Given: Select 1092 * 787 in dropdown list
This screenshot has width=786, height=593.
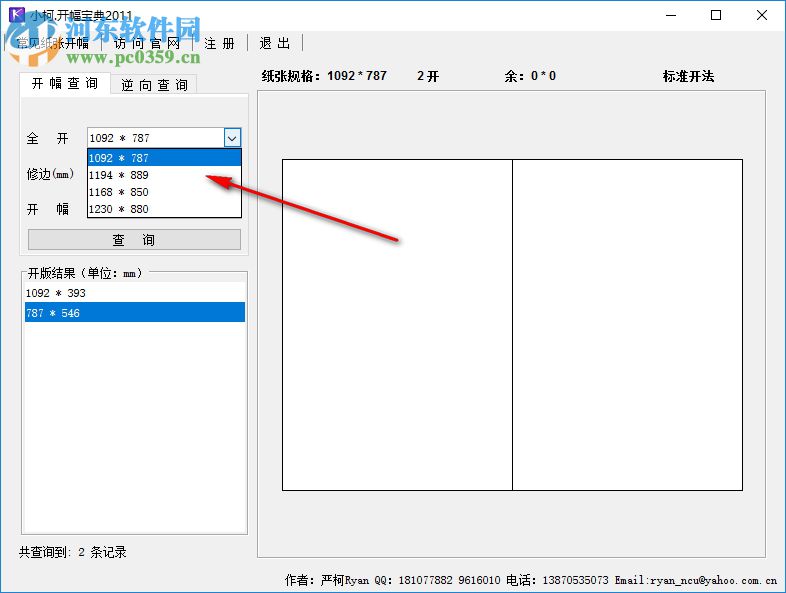Looking at the screenshot, I should tap(164, 158).
